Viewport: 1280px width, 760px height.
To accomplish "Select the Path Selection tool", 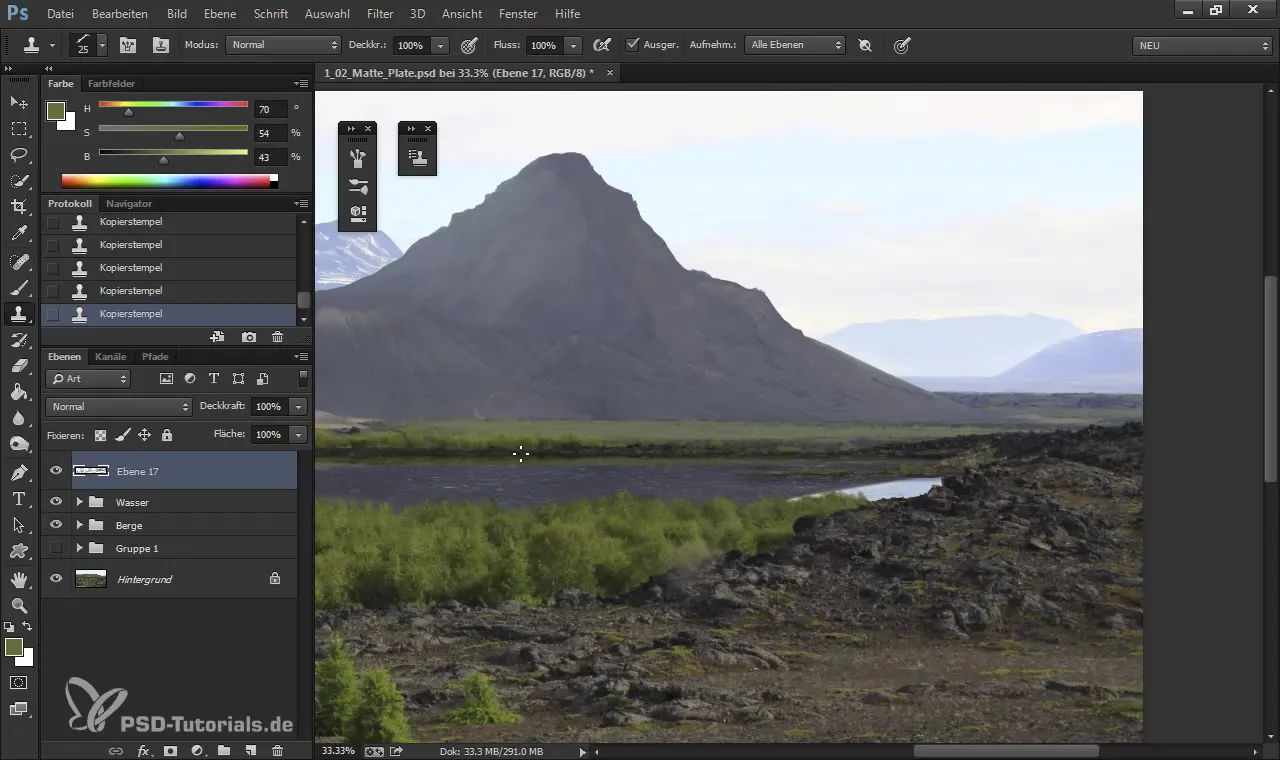I will 19,525.
